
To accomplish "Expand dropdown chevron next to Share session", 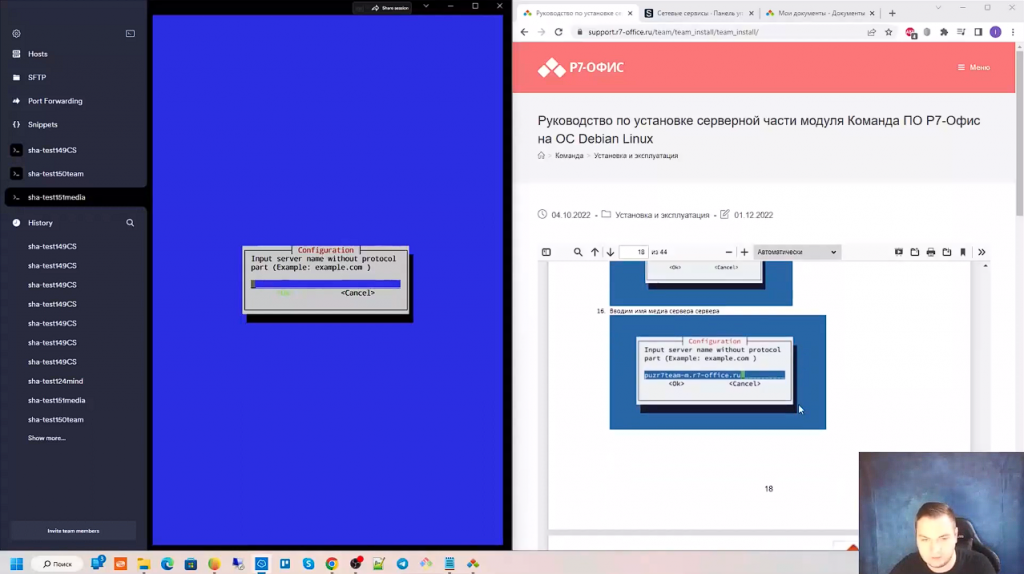I will 426,7.
